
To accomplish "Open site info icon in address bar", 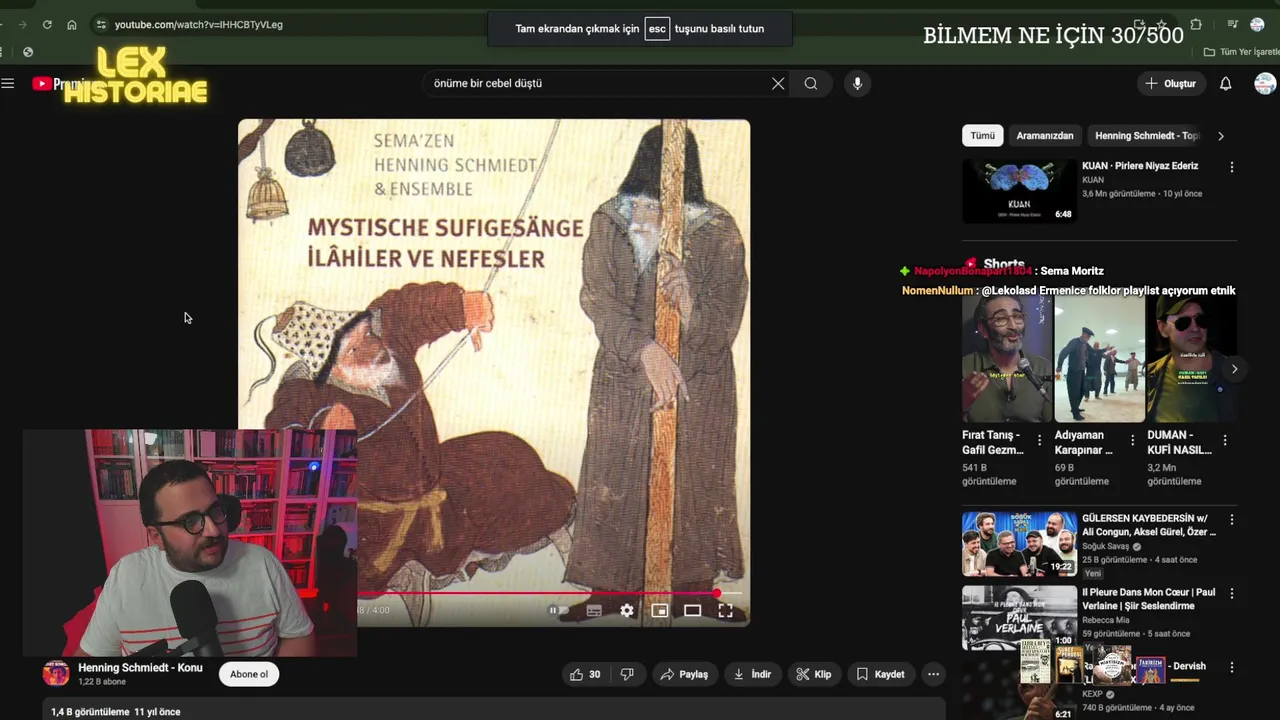I will click(101, 24).
